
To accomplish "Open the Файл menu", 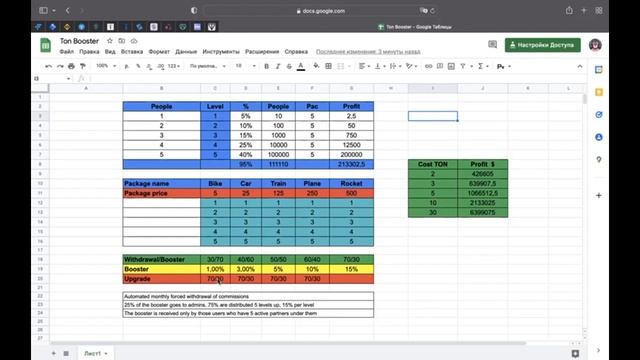I will (x=67, y=52).
